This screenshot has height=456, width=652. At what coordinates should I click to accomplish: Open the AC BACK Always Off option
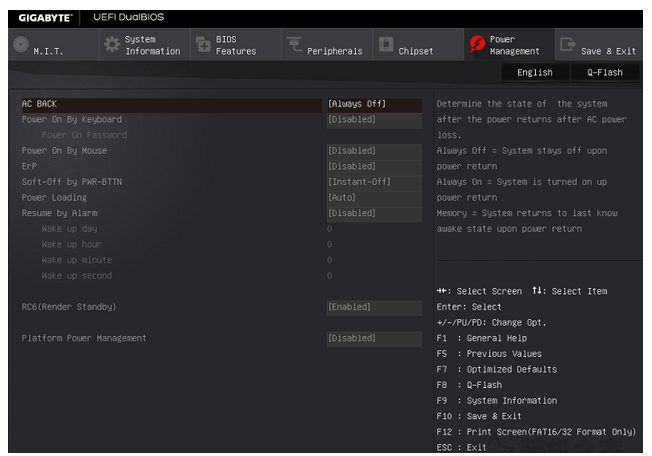(373, 104)
